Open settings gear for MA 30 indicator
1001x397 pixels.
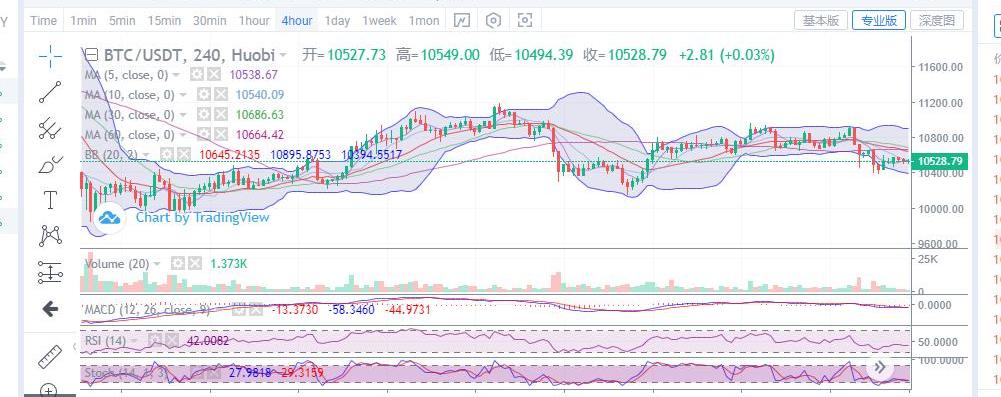tap(203, 115)
